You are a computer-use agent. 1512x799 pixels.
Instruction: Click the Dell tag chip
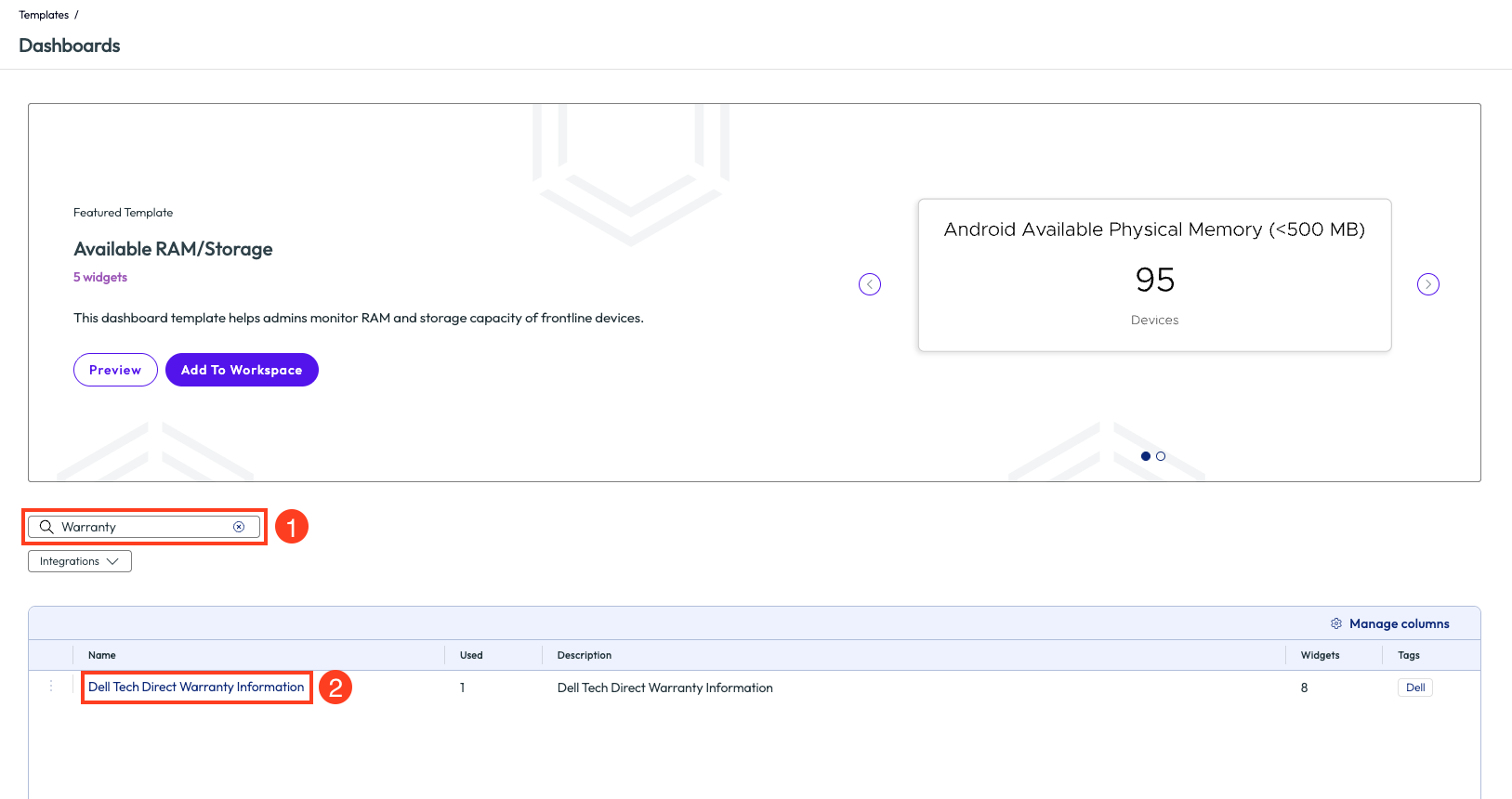[1415, 688]
